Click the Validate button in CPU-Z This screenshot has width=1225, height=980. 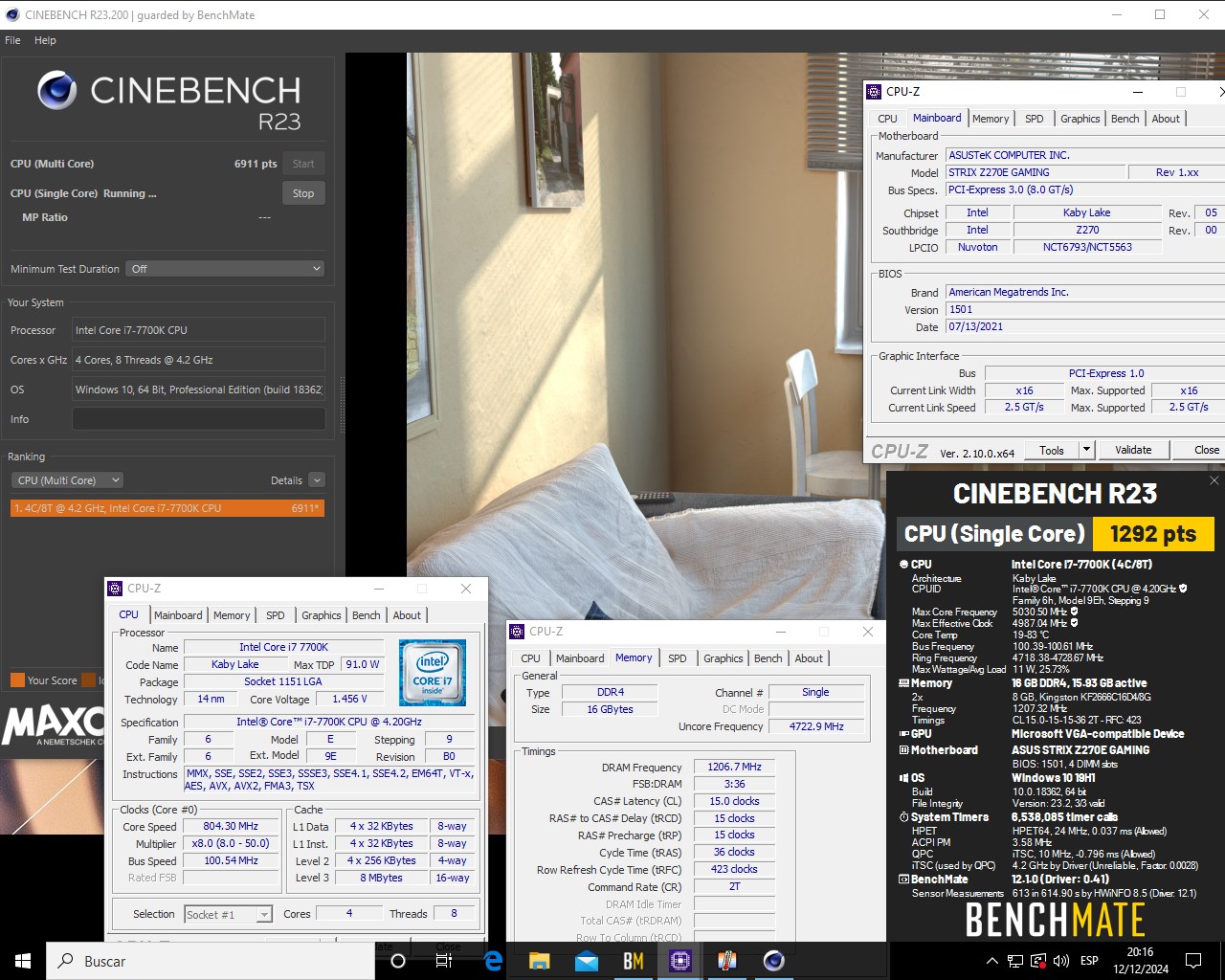point(1133,450)
